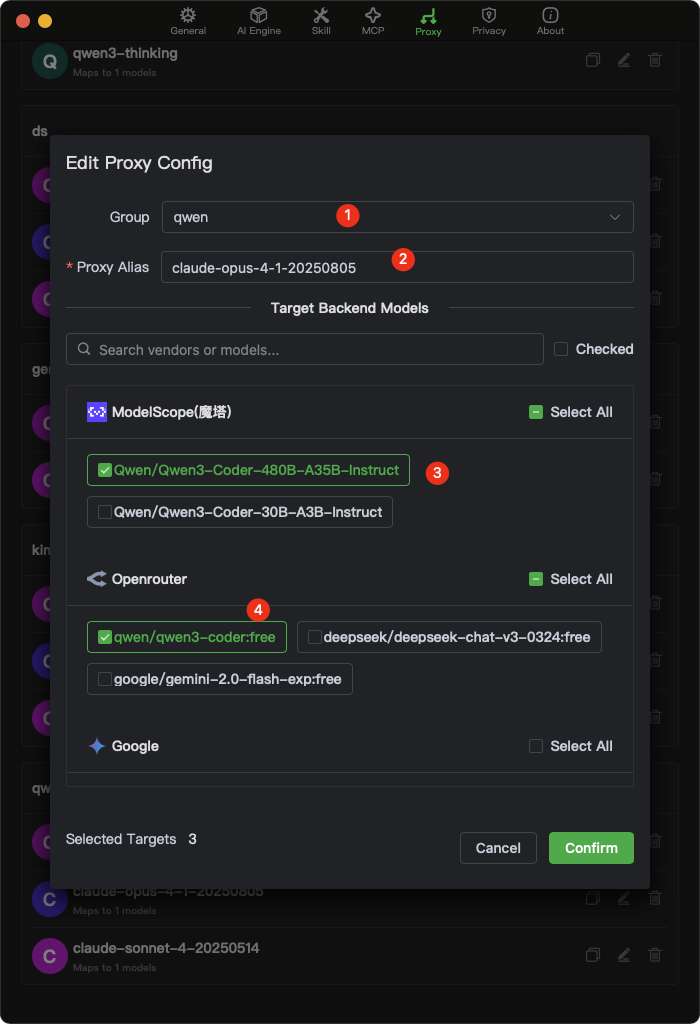Click the edit pencil for claude-sonnet-4-20250514
This screenshot has height=1024, width=700.
coord(623,955)
